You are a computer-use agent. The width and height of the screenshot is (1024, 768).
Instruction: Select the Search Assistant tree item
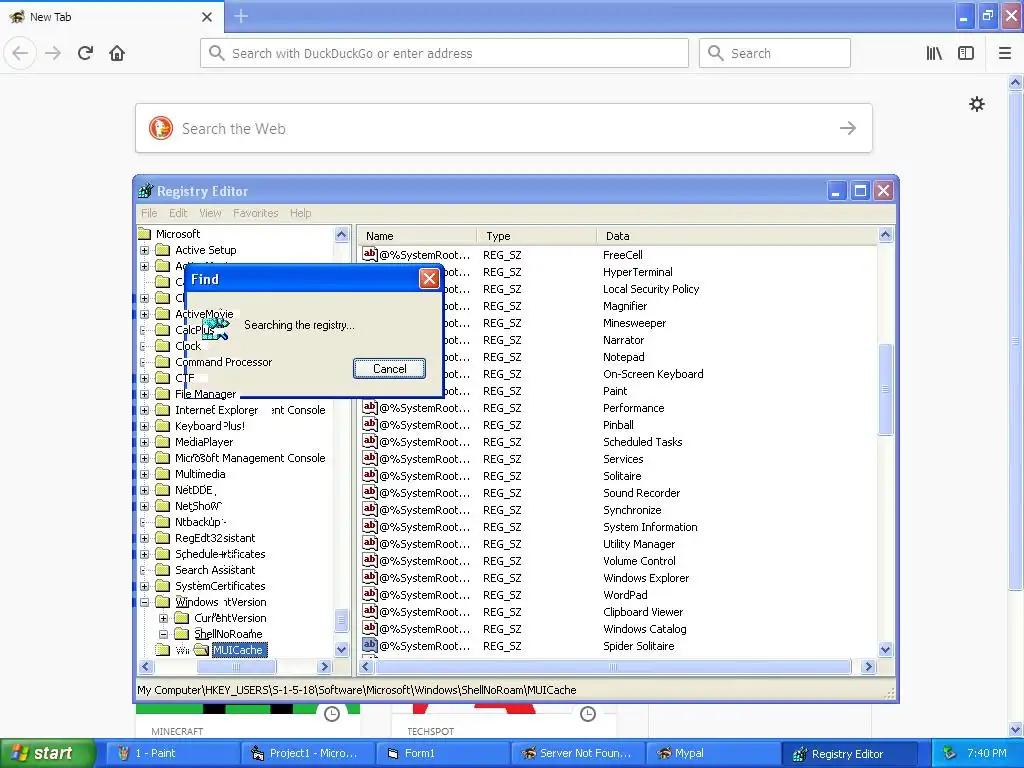pos(215,570)
